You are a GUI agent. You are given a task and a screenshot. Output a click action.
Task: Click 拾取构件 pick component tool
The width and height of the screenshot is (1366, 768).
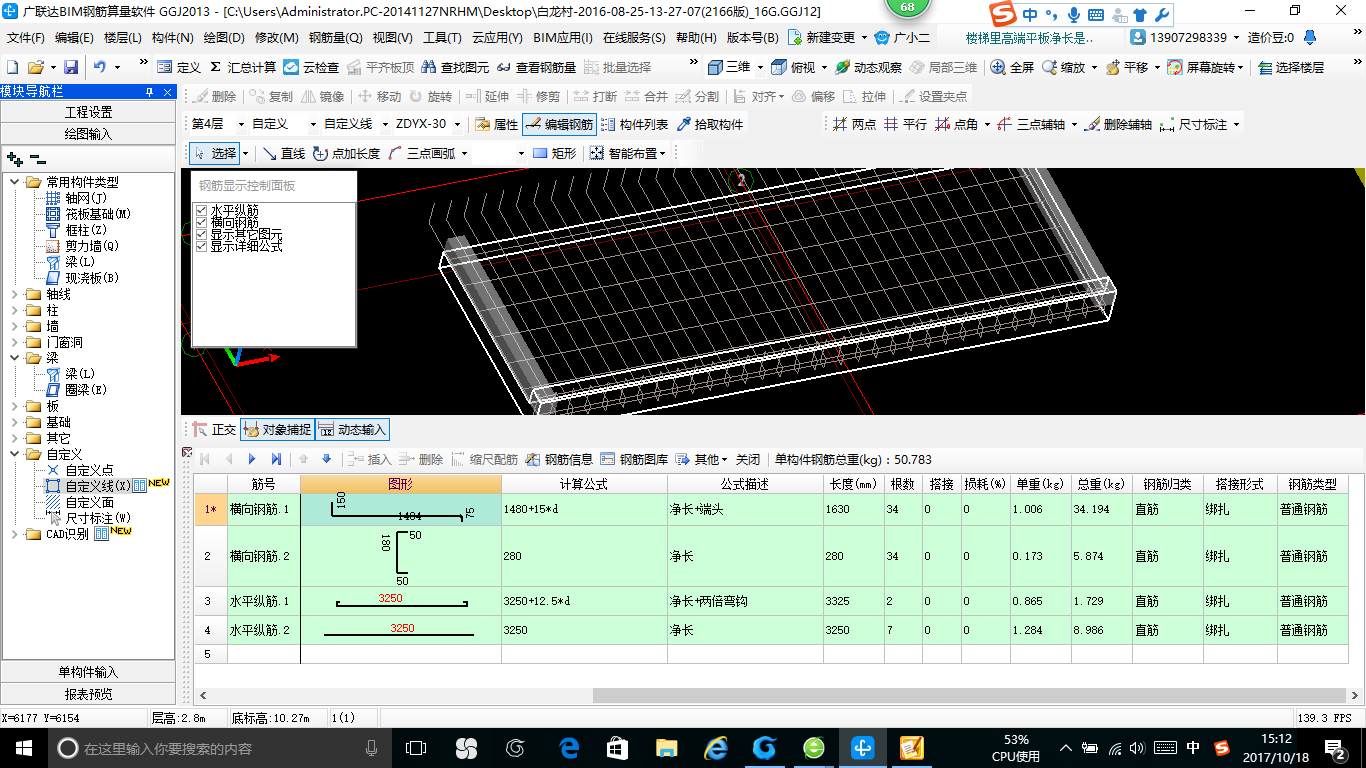tap(710, 125)
